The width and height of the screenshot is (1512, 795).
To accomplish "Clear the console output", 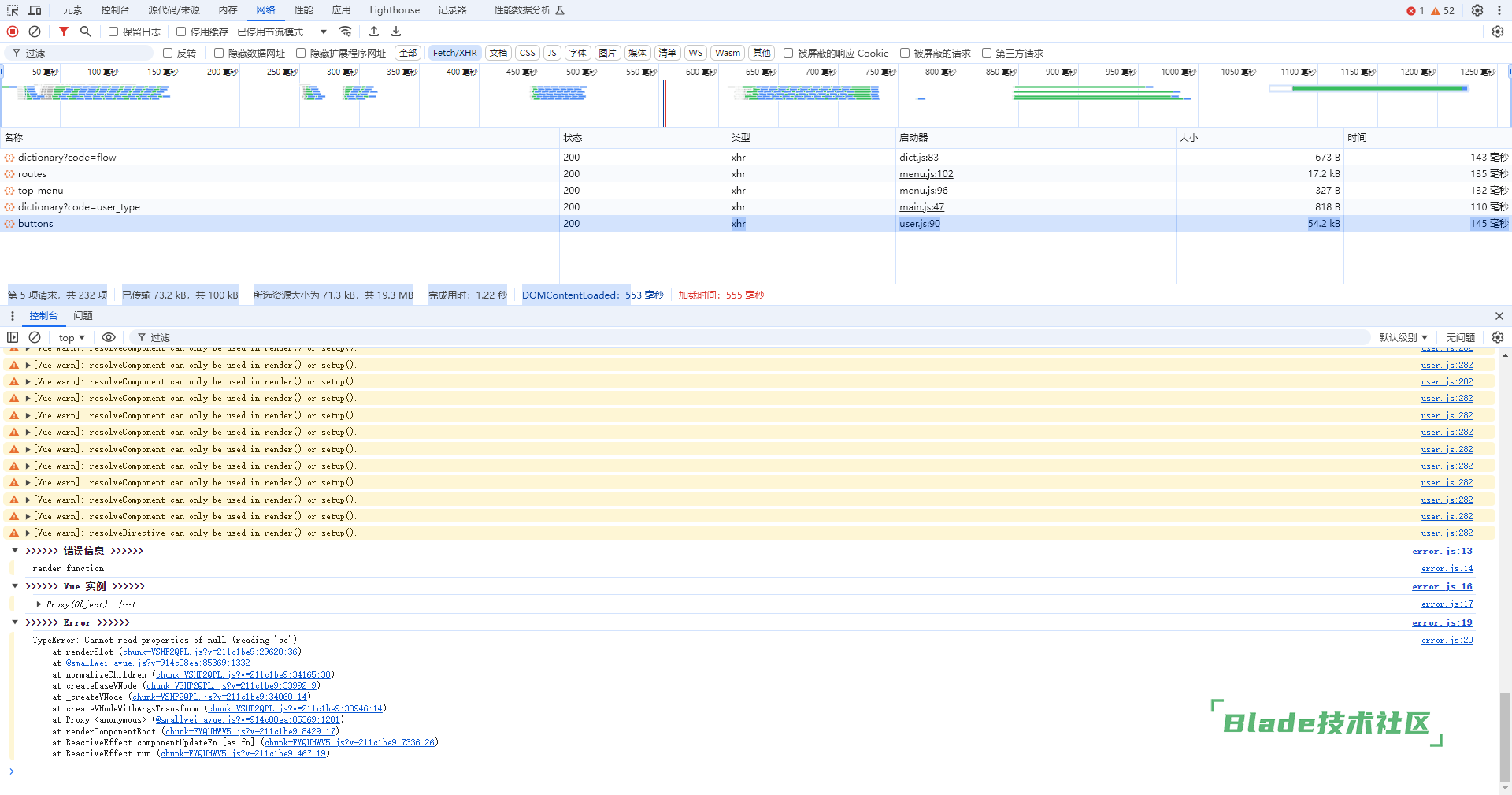I will (x=35, y=337).
